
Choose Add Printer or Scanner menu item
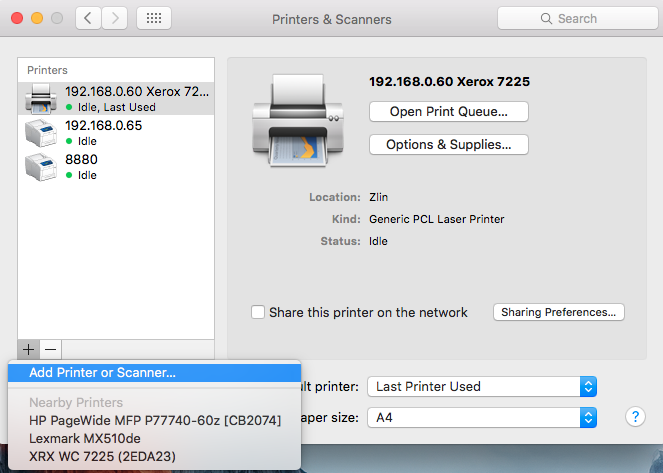click(102, 373)
